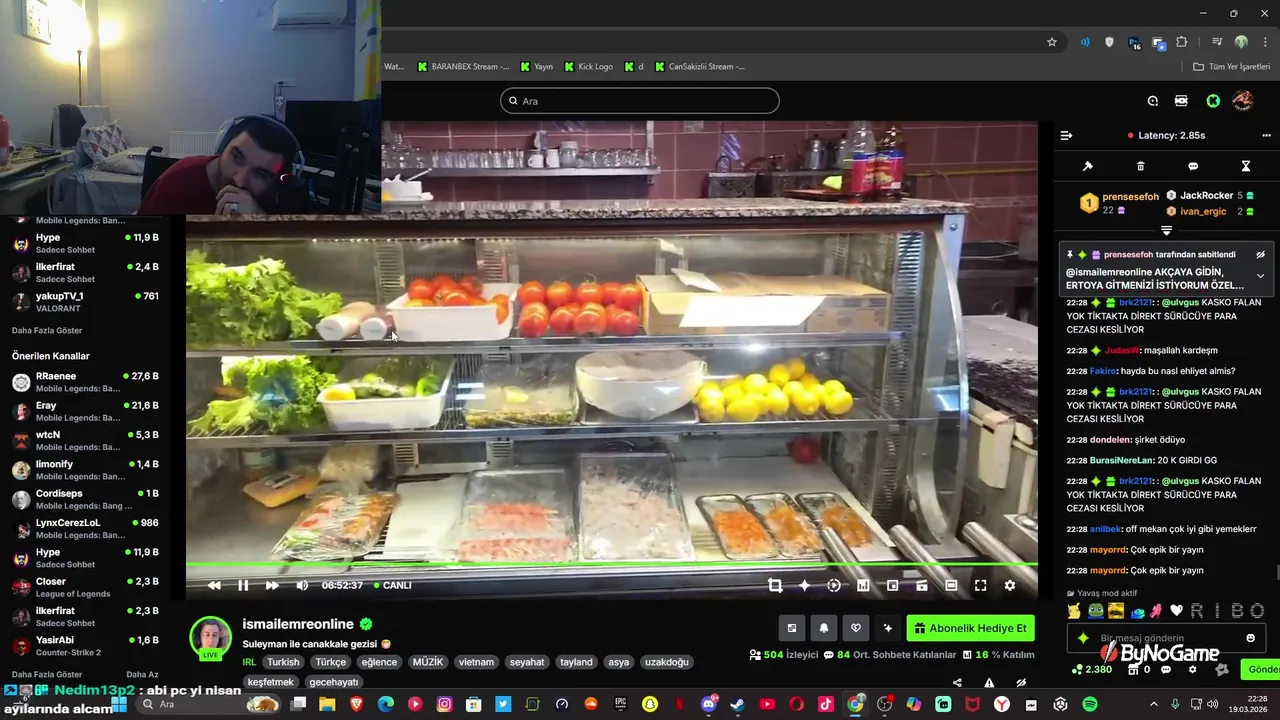The height and width of the screenshot is (720, 1280).
Task: Open Discord from the Windows taskbar
Action: tap(709, 704)
